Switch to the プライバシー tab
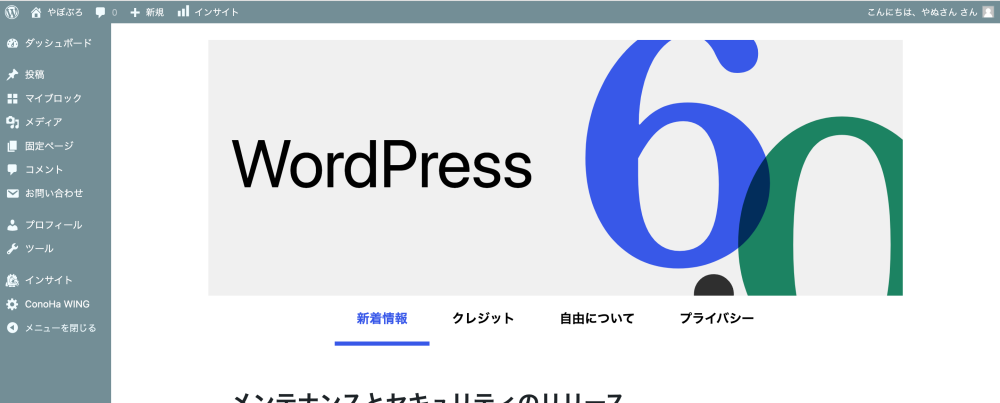Screen dimensions: 1000x403 [x=716, y=319]
